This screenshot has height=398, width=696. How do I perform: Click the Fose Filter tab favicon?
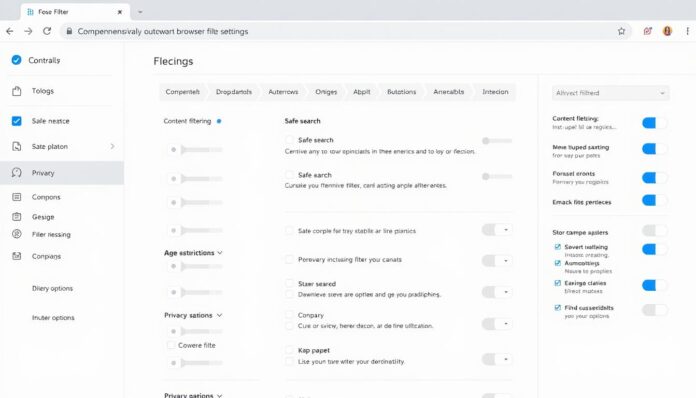[30, 12]
